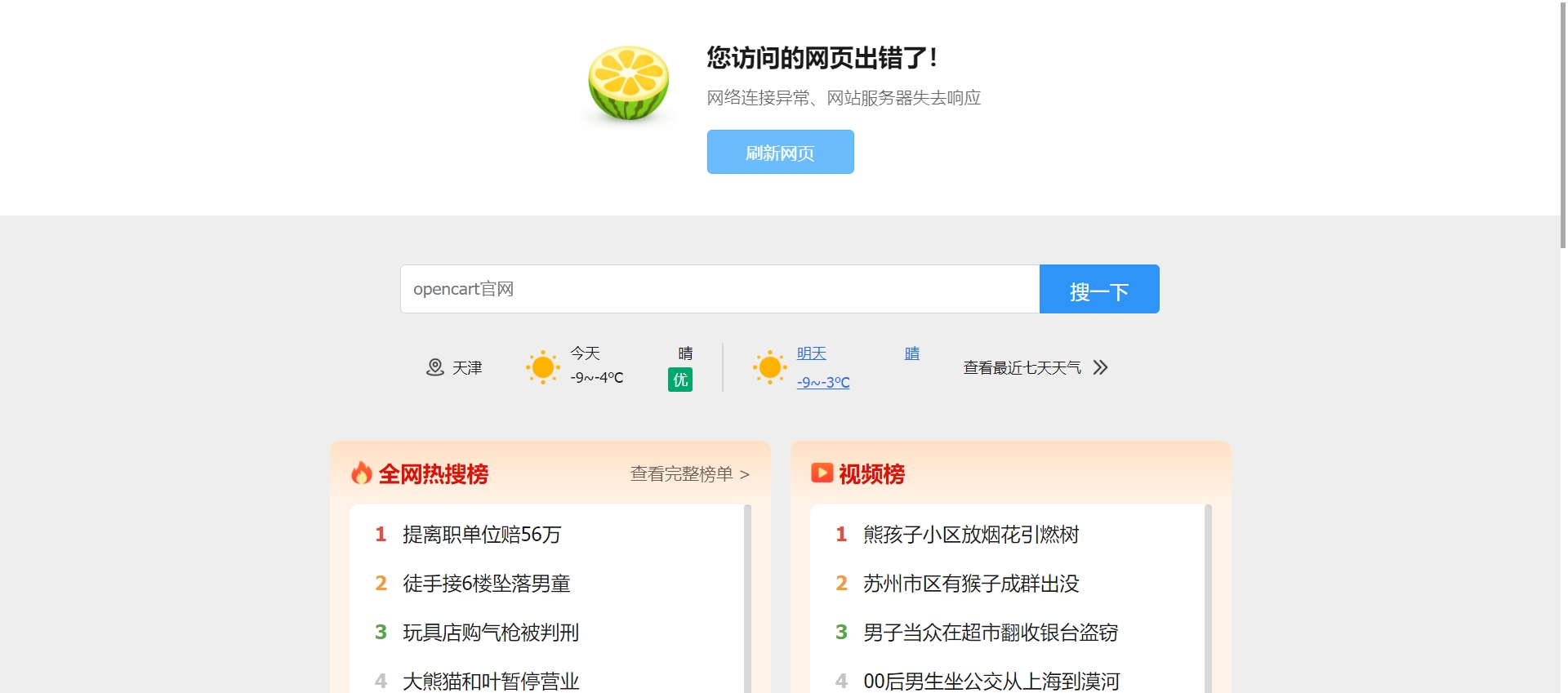Open video 熊孩子小区放烟花引燃树
Image resolution: width=1568 pixels, height=693 pixels.
971,535
